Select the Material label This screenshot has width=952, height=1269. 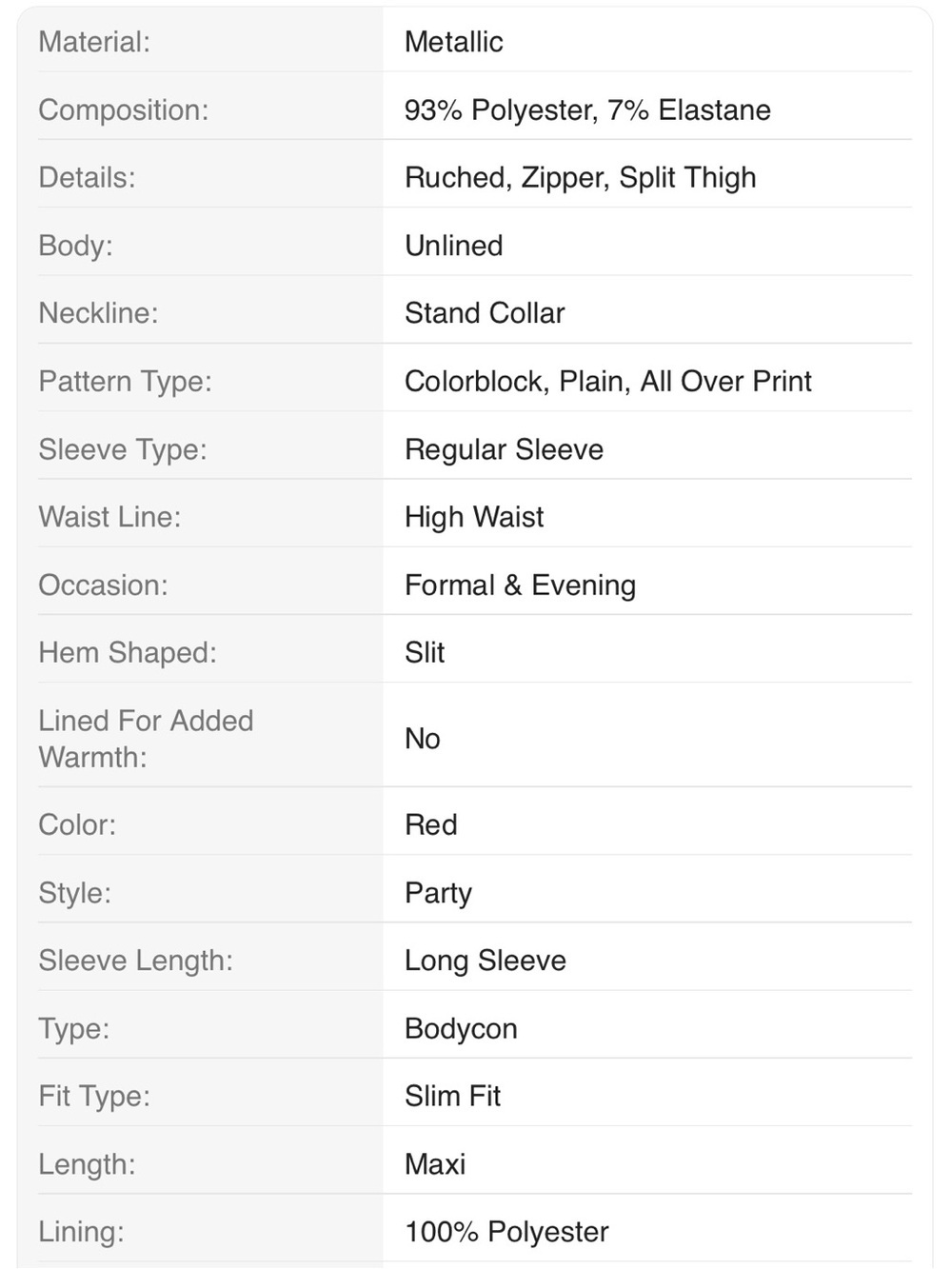coord(94,42)
